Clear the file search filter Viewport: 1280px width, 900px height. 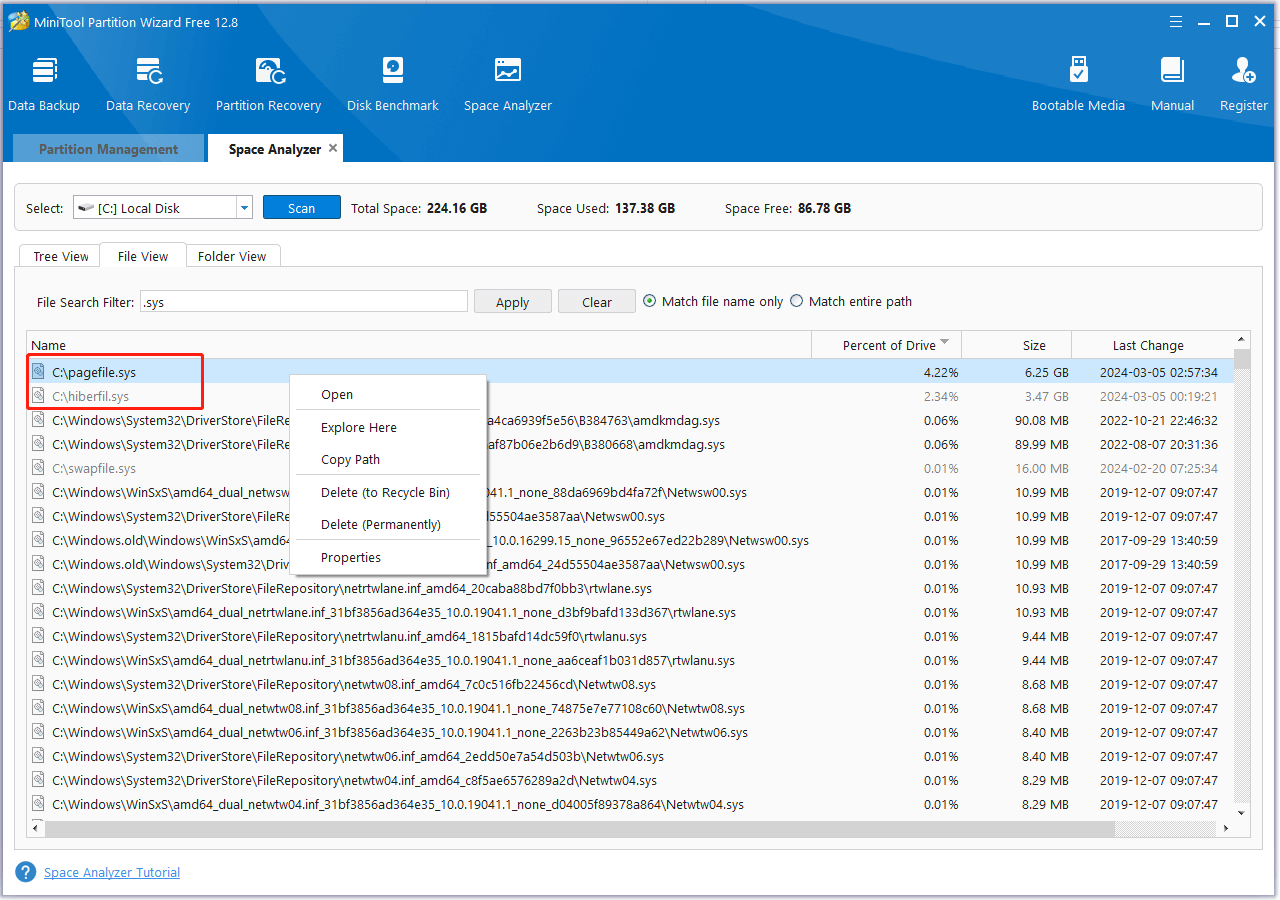click(x=596, y=302)
